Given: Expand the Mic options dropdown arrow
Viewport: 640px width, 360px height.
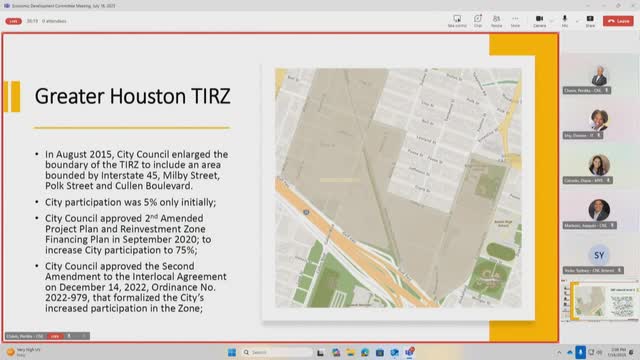Looking at the screenshot, I should pyautogui.click(x=577, y=21).
